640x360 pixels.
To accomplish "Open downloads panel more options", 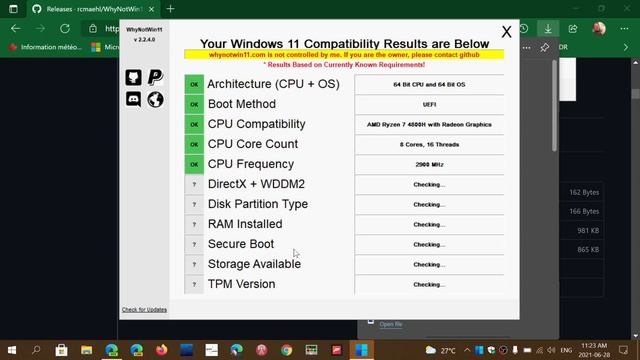I will (x=527, y=48).
